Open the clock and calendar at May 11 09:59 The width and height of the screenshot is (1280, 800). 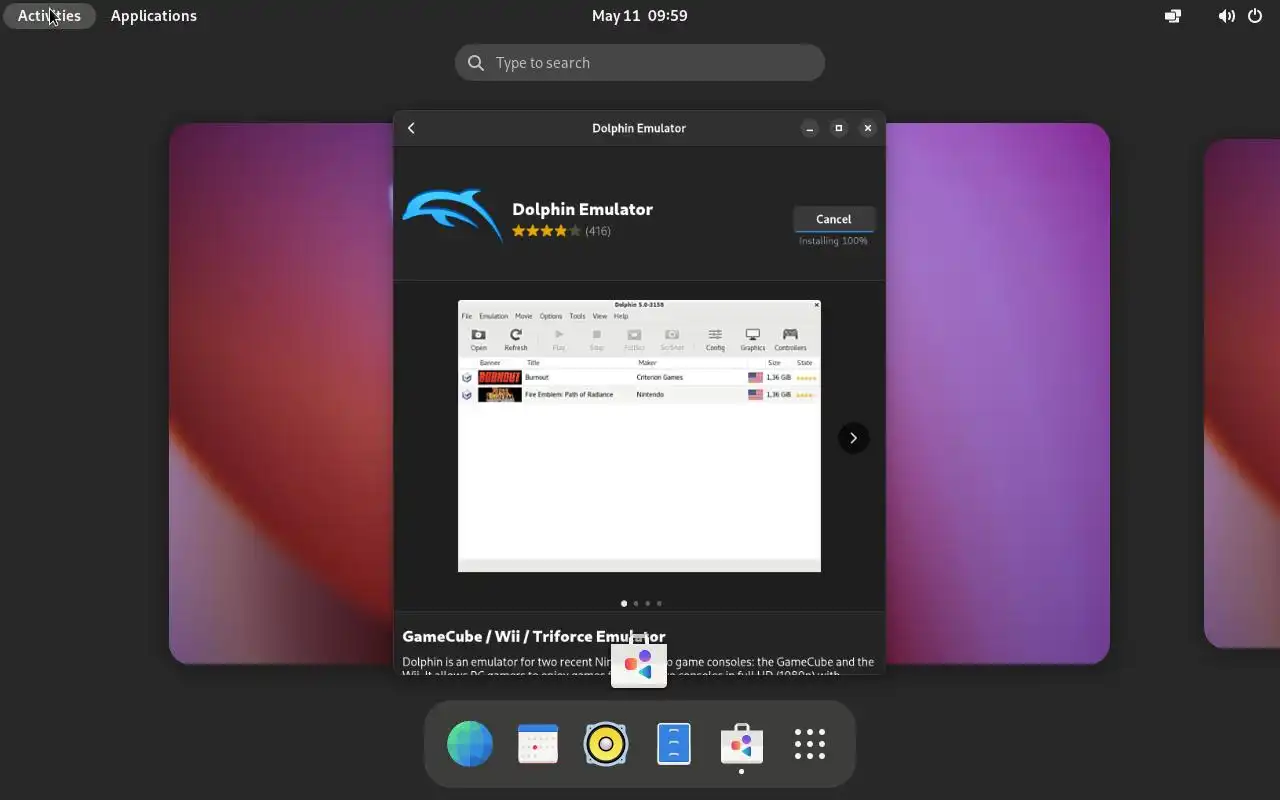[639, 16]
